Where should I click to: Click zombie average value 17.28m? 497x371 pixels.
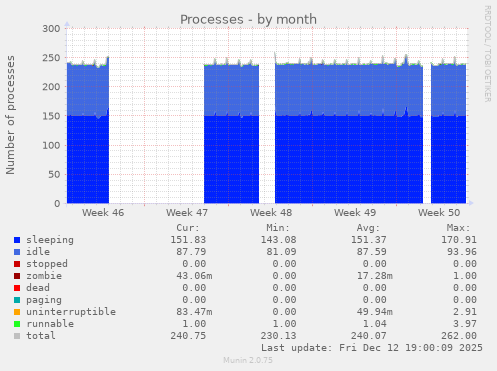[x=375, y=276]
